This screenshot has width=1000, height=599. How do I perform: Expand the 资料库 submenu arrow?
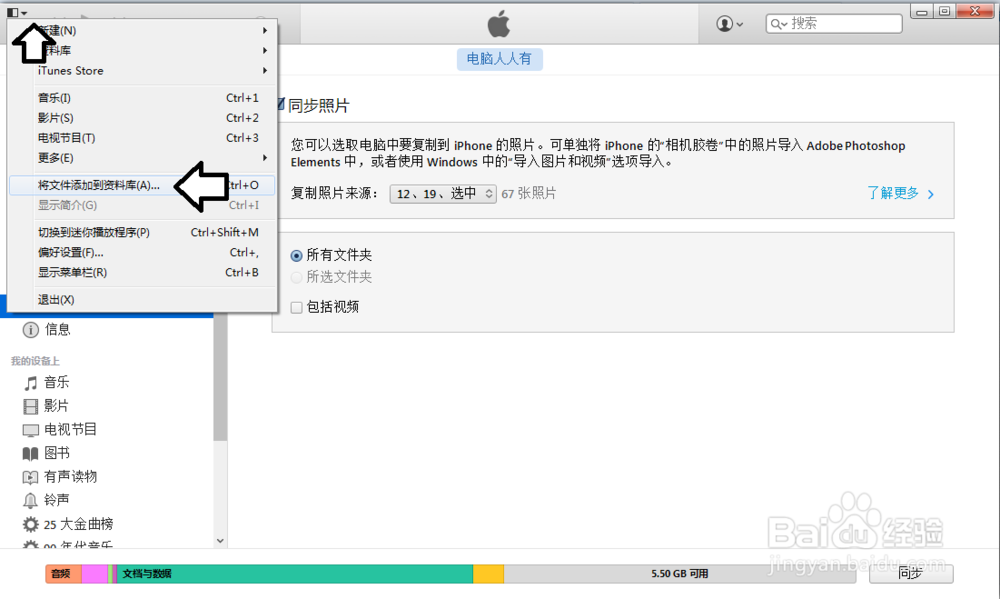(x=265, y=50)
